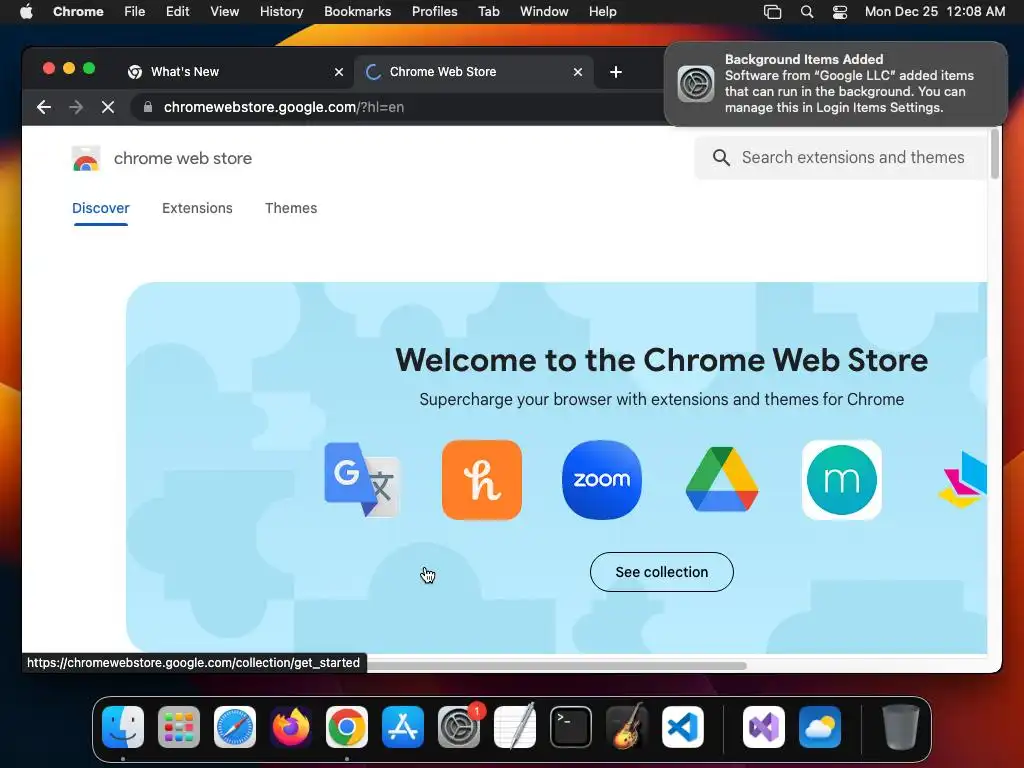Open Finder from the dock
This screenshot has height=768, width=1024.
point(123,727)
